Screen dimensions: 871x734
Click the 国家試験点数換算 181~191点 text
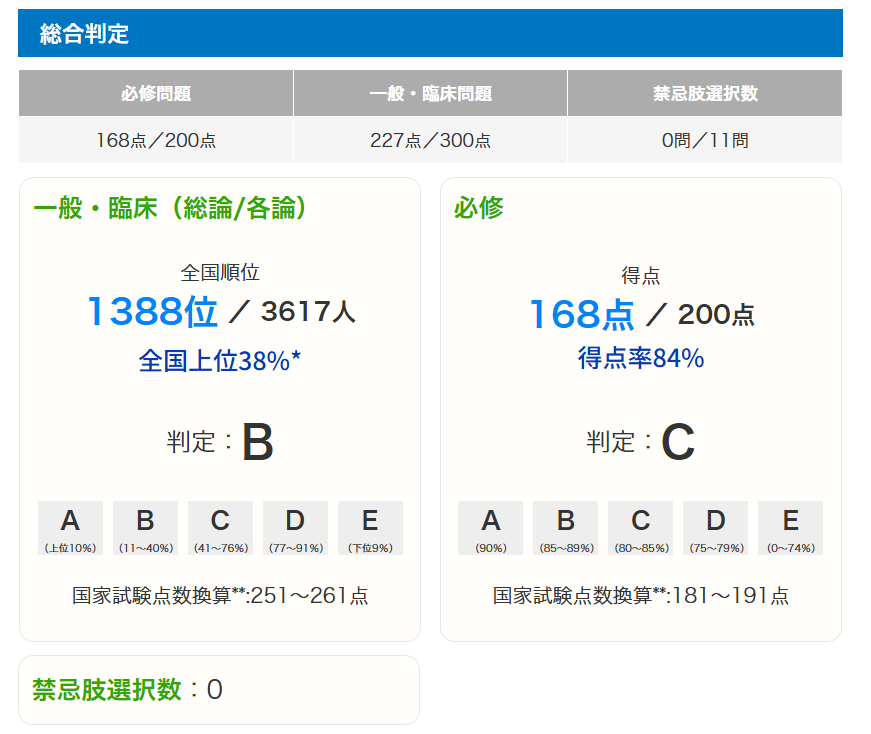(x=640, y=596)
